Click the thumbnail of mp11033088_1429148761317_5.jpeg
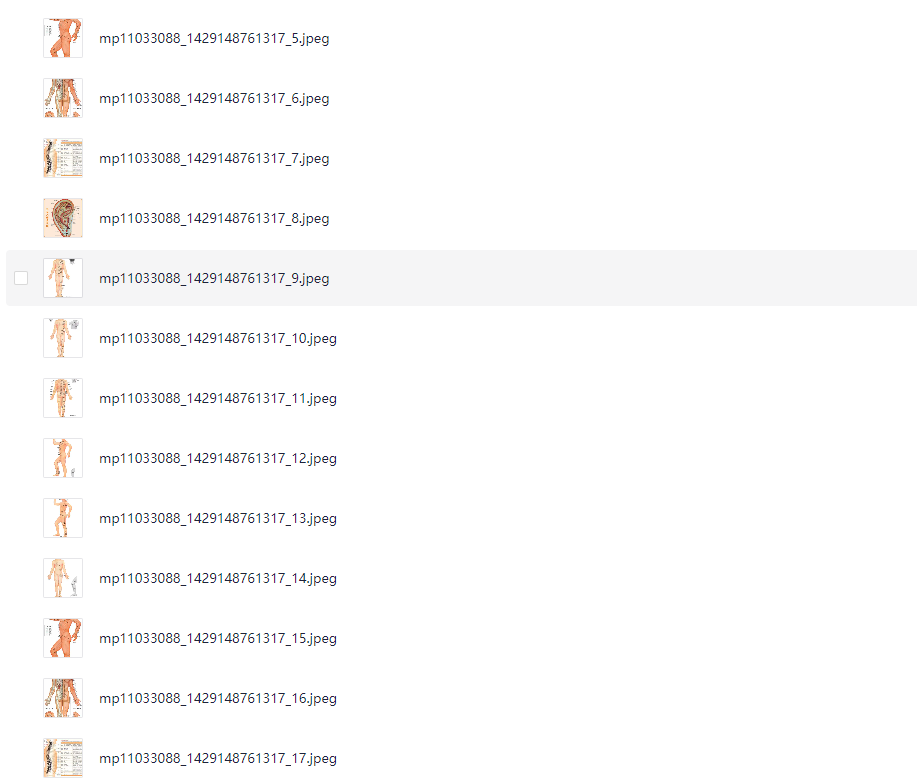The width and height of the screenshot is (917, 784). point(63,38)
